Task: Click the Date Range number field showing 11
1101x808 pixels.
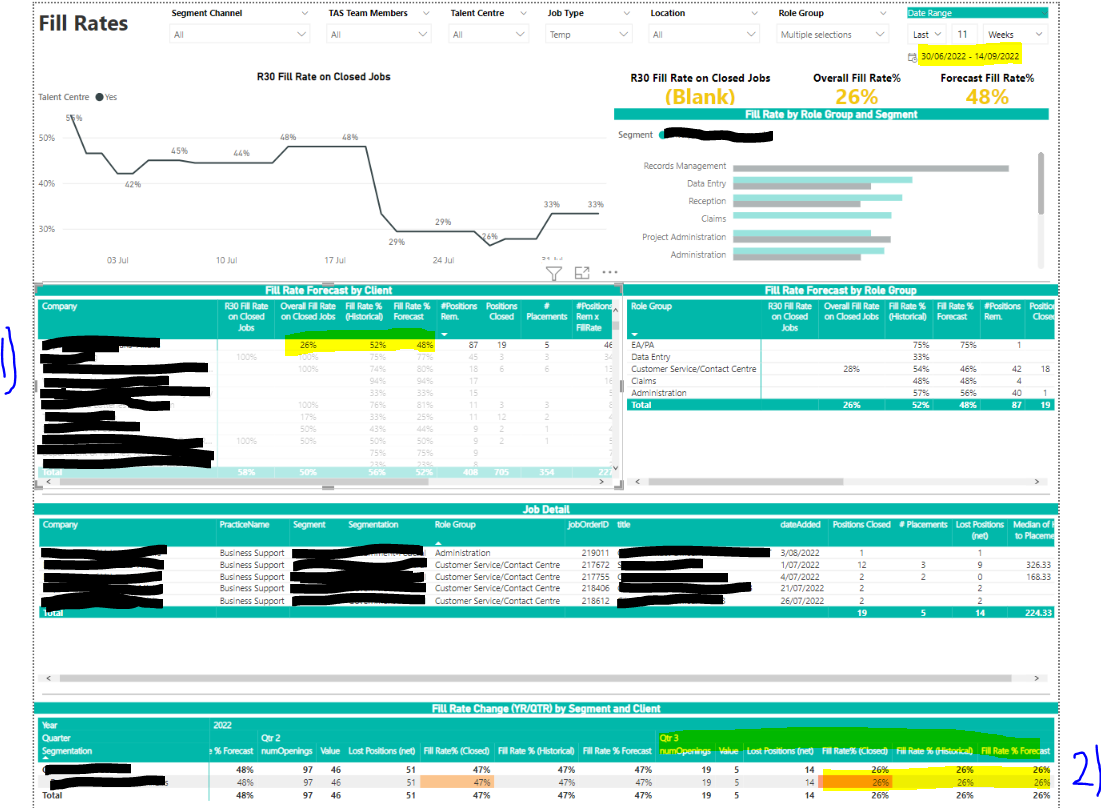Action: (964, 34)
